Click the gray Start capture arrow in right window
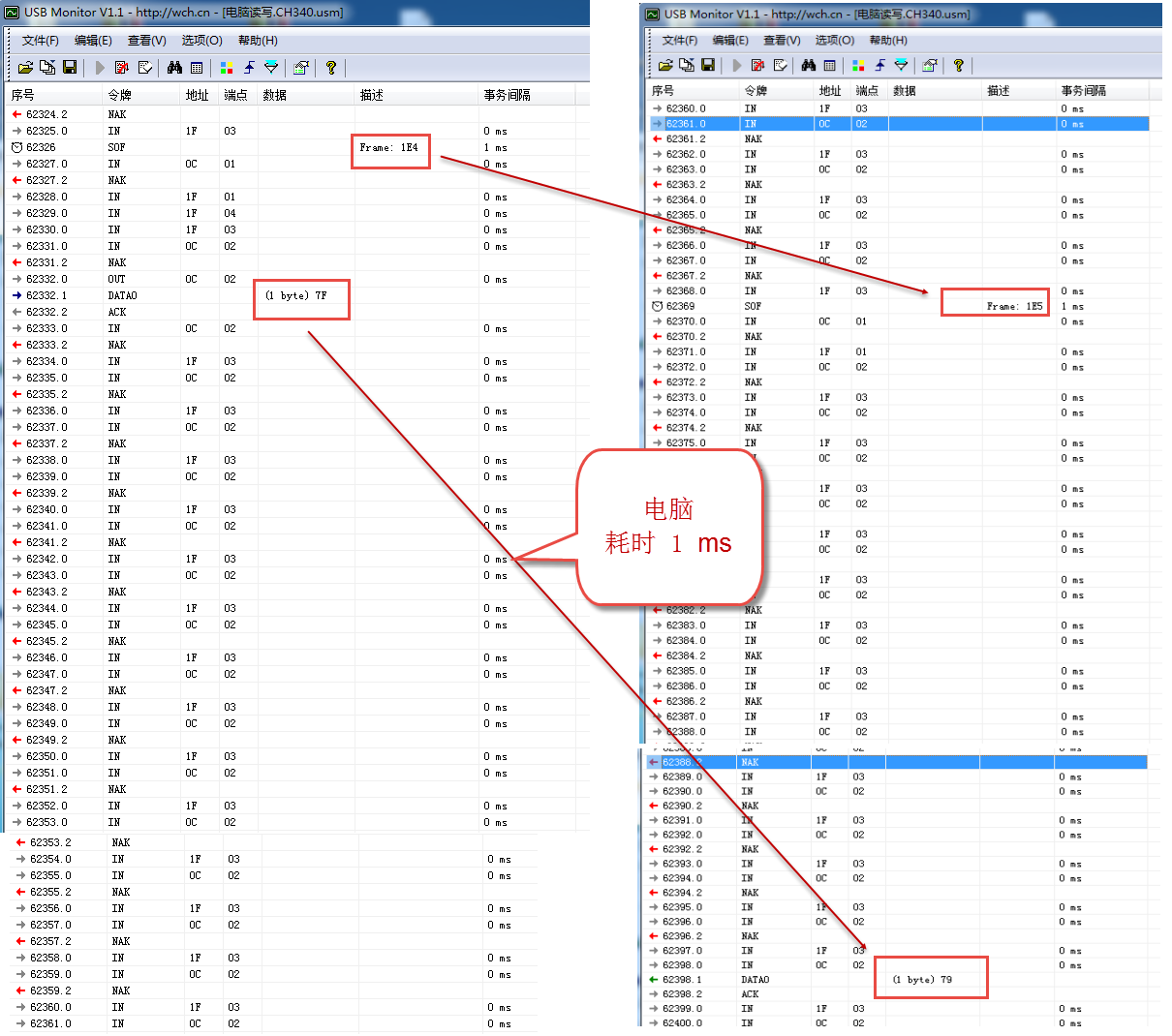Screen dimensions: 1172x1036 point(737,65)
